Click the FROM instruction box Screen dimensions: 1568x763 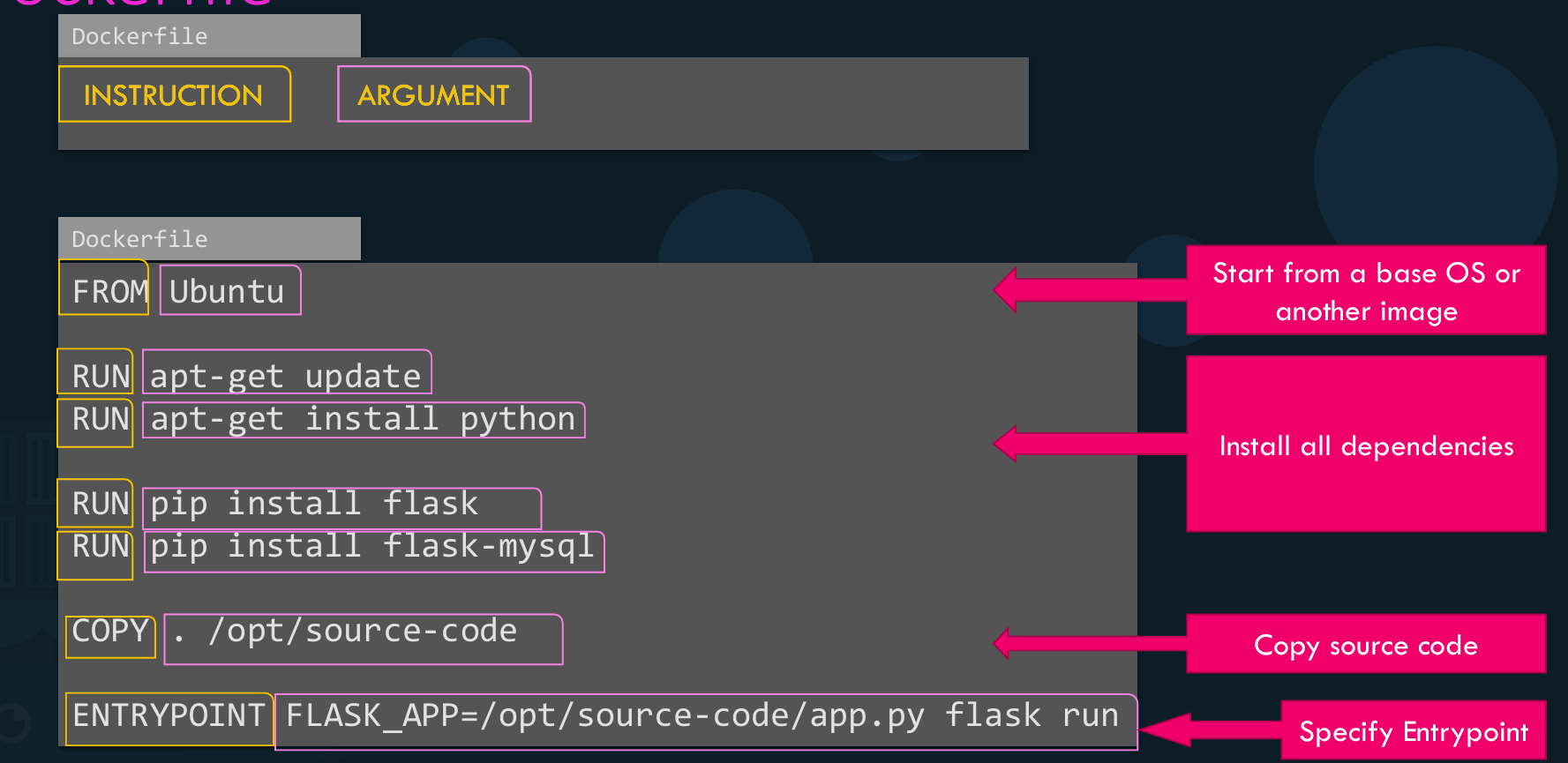coord(104,289)
